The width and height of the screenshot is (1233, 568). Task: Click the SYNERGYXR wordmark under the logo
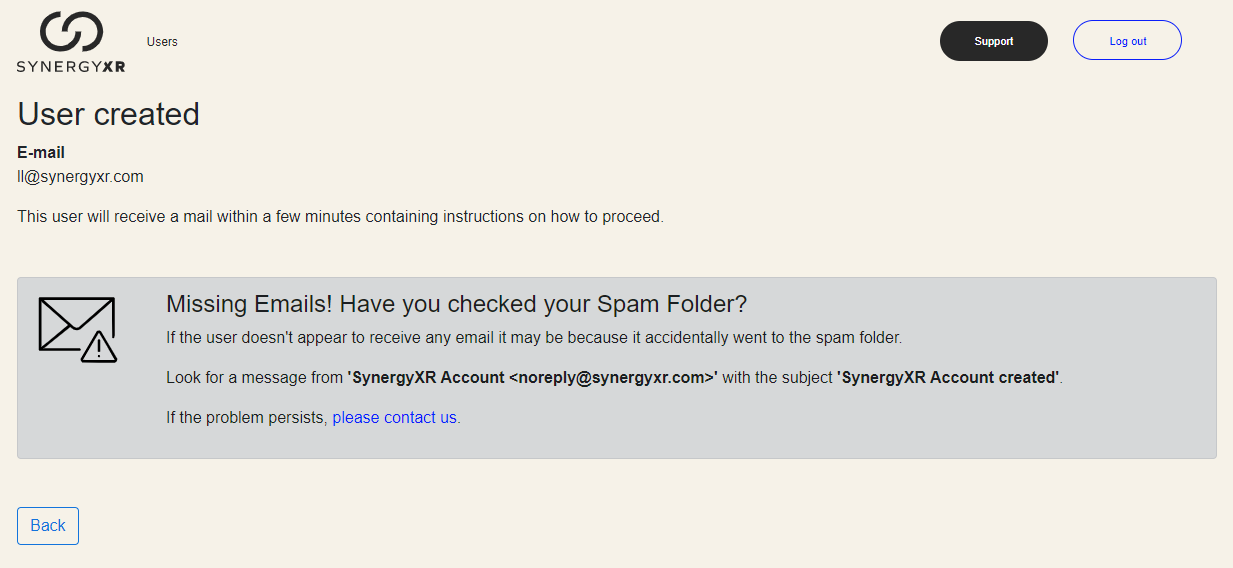(x=71, y=66)
